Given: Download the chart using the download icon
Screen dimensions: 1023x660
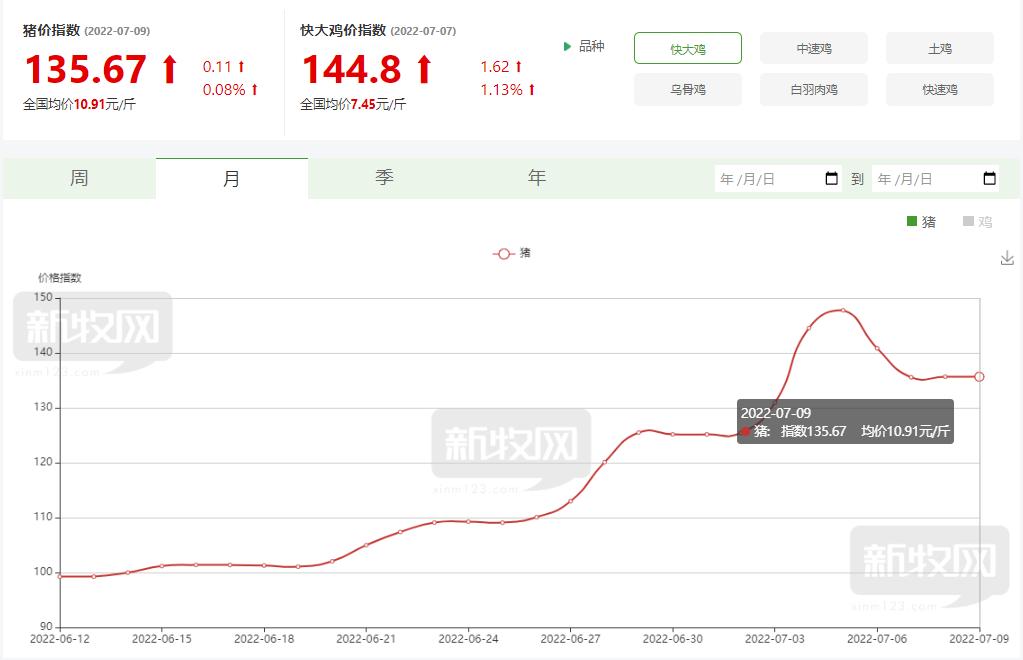Looking at the screenshot, I should pyautogui.click(x=1007, y=258).
